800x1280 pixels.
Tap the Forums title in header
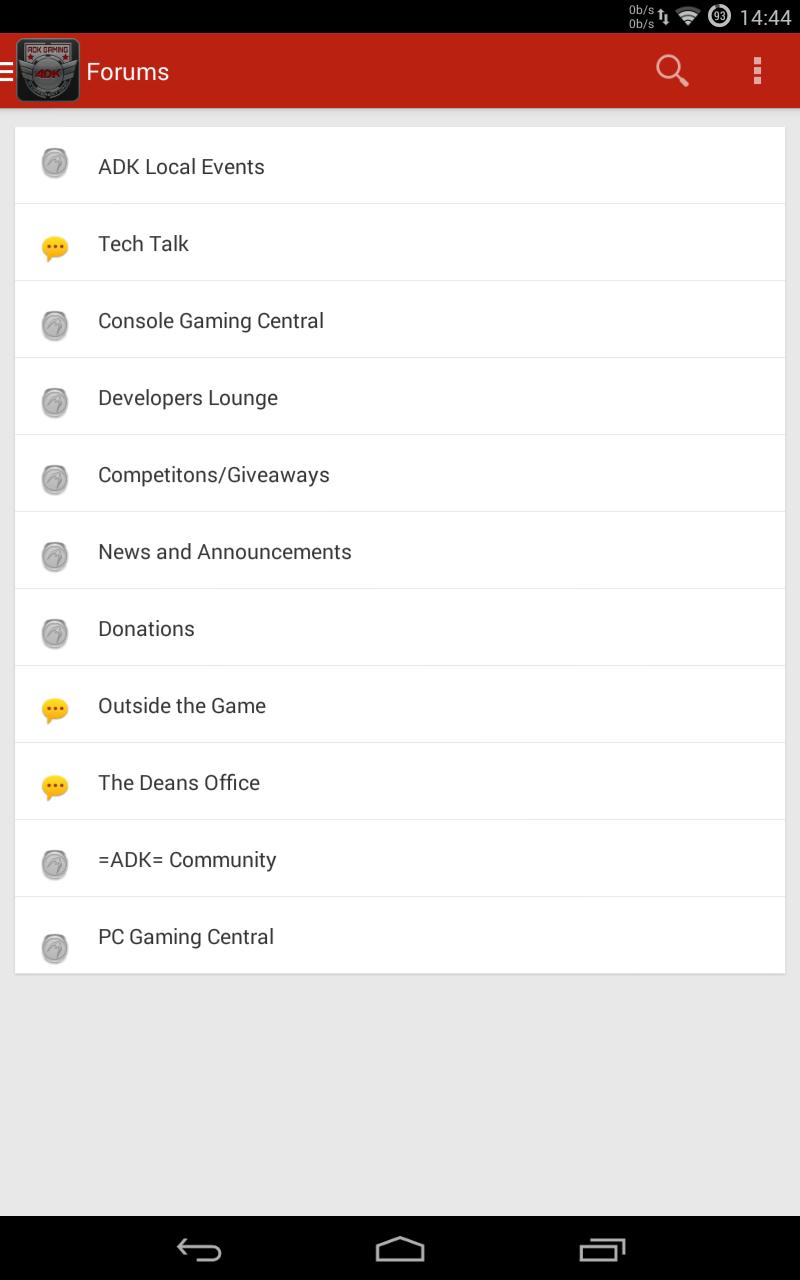pyautogui.click(x=128, y=72)
